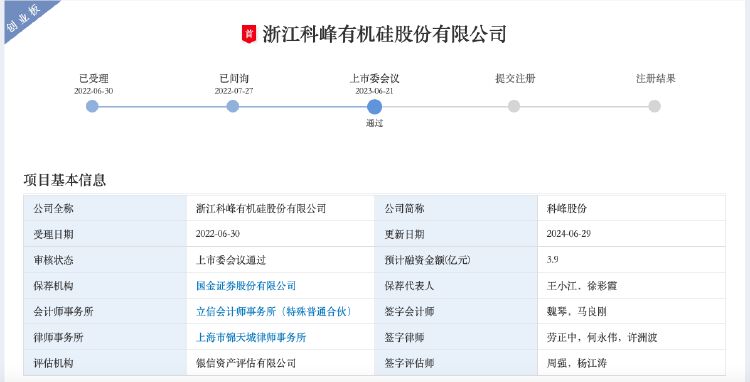This screenshot has height=382, width=750.
Task: Click the 创业板 corner ribbon
Action: [x=23, y=18]
